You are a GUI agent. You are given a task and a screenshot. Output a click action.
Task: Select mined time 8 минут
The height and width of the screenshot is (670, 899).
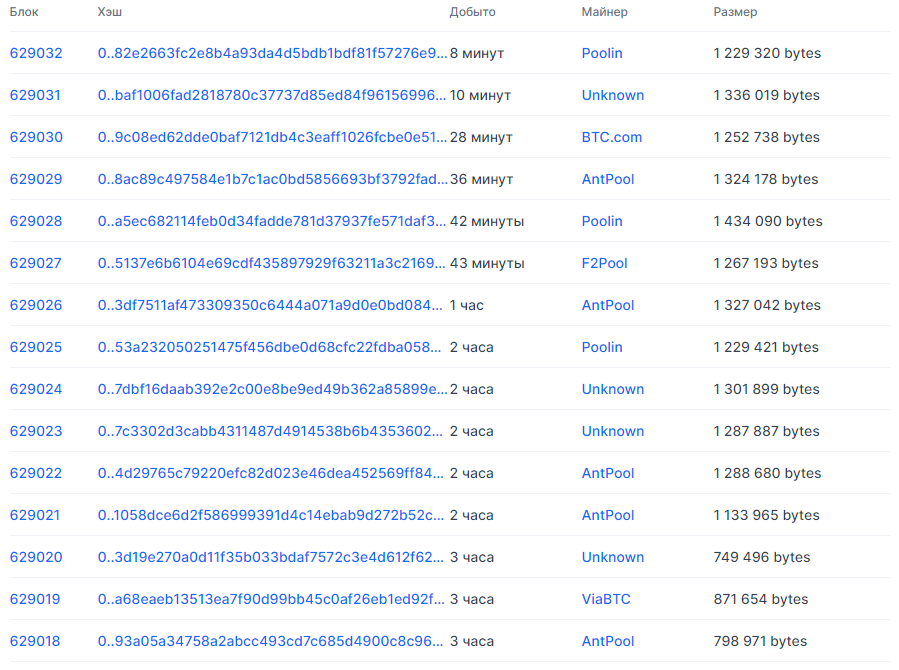point(477,53)
